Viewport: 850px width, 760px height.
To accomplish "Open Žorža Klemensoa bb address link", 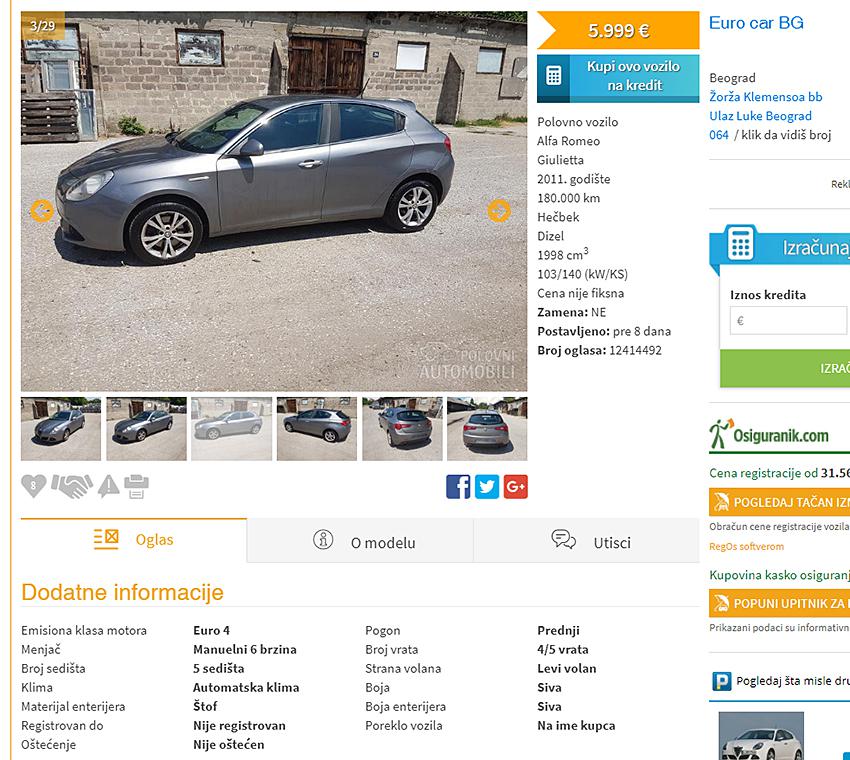I will tap(765, 97).
